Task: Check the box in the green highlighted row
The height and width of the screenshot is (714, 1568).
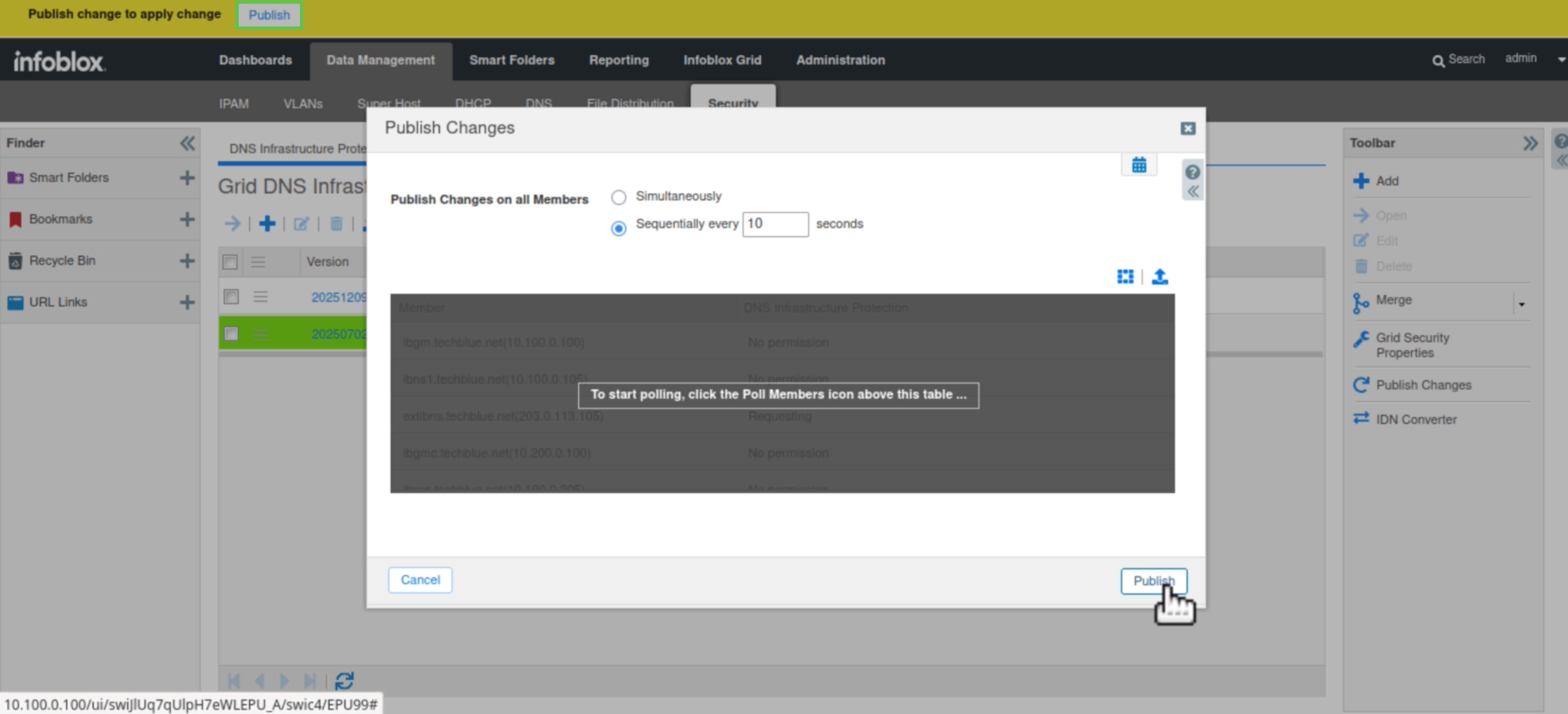Action: (x=231, y=334)
